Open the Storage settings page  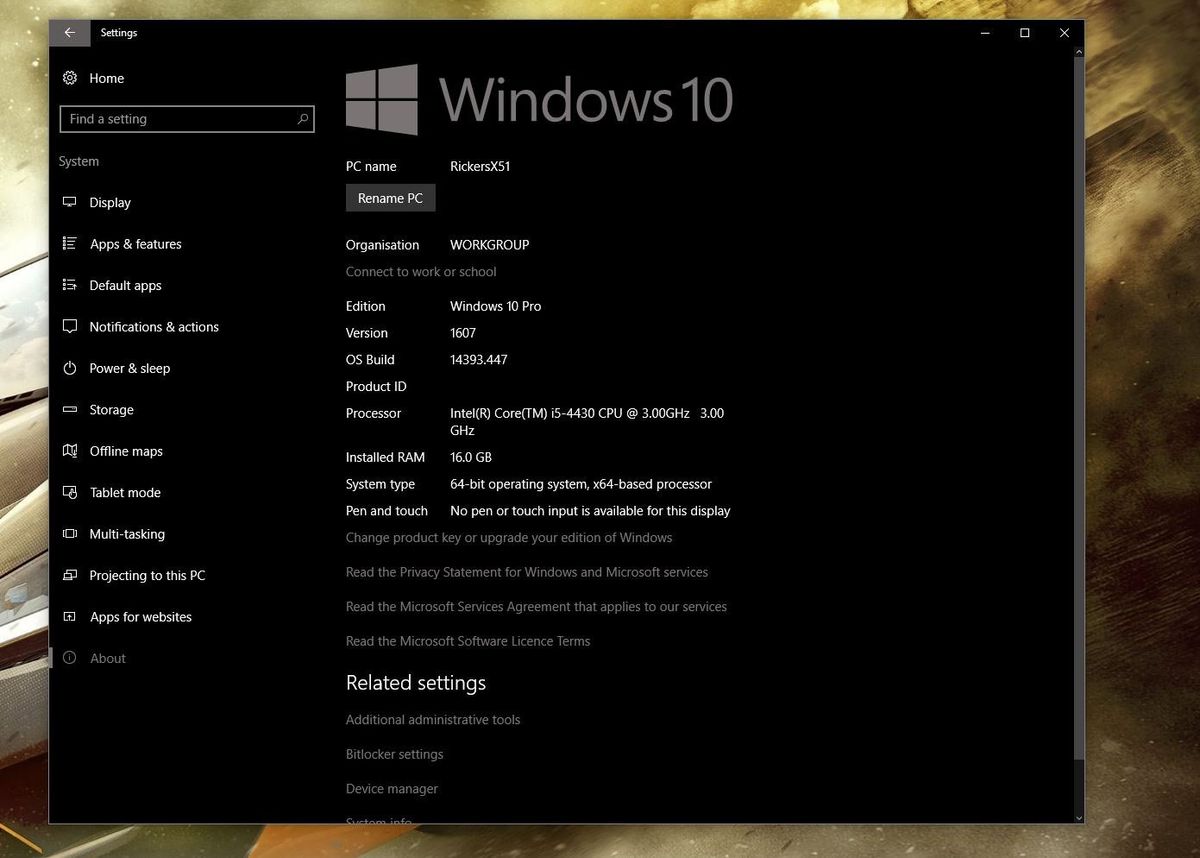110,409
